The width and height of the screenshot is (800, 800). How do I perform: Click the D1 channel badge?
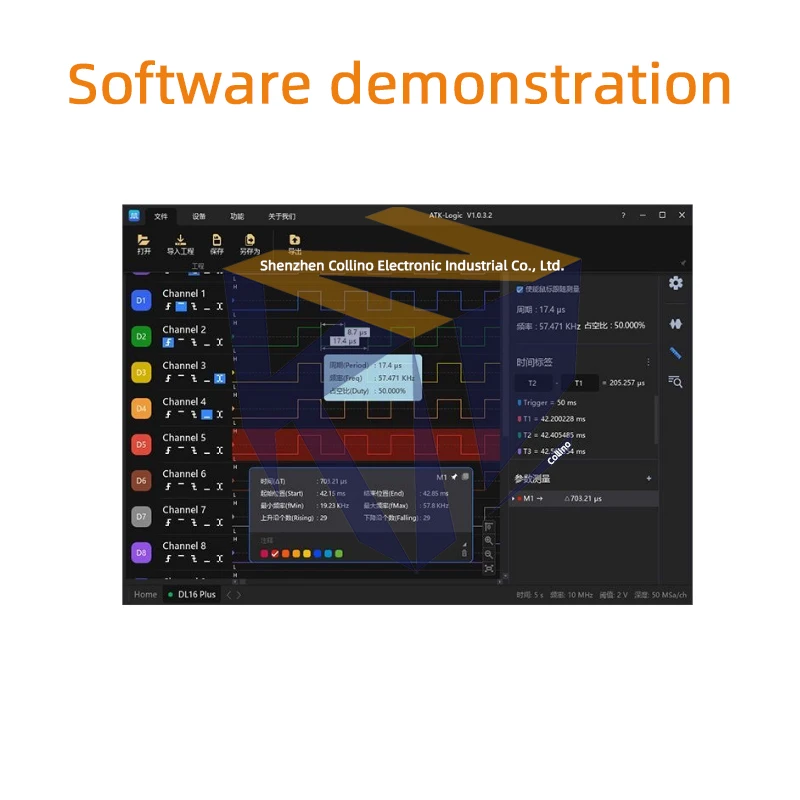coord(141,300)
